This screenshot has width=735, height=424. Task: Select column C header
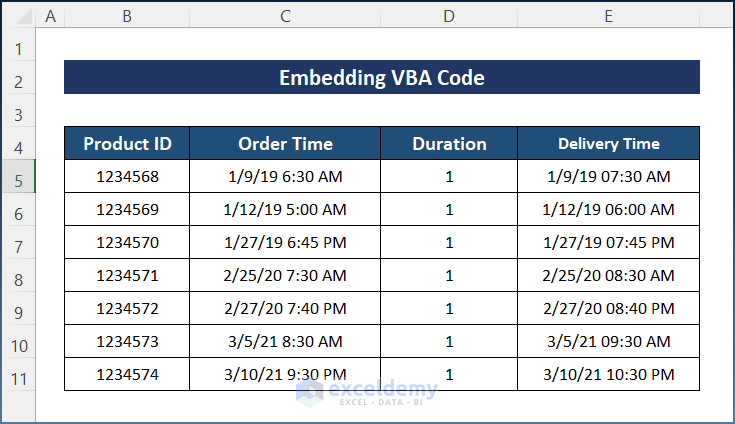285,16
